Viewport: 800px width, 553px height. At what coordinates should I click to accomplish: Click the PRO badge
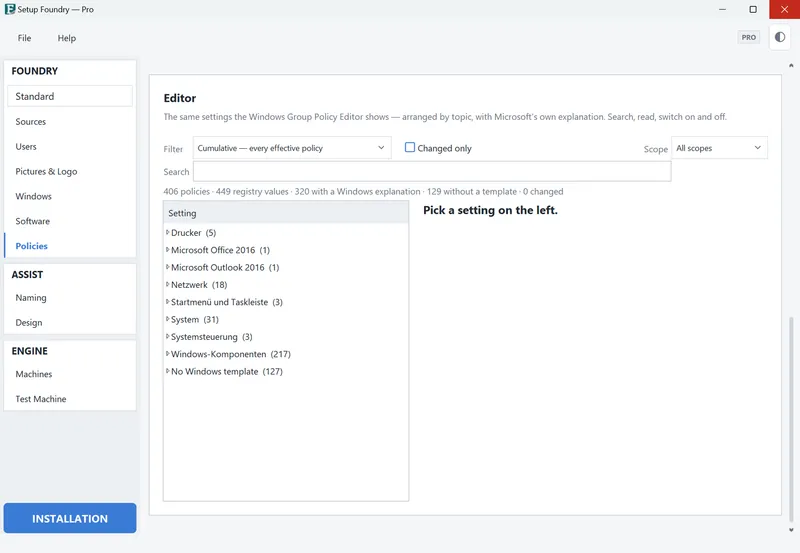pyautogui.click(x=748, y=37)
